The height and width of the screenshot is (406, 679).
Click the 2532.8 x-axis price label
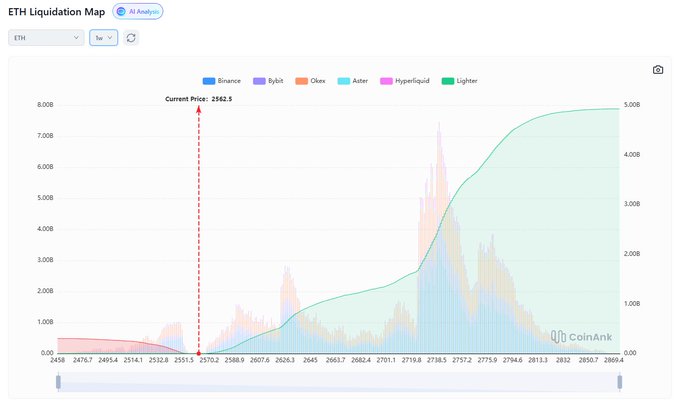pyautogui.click(x=158, y=360)
